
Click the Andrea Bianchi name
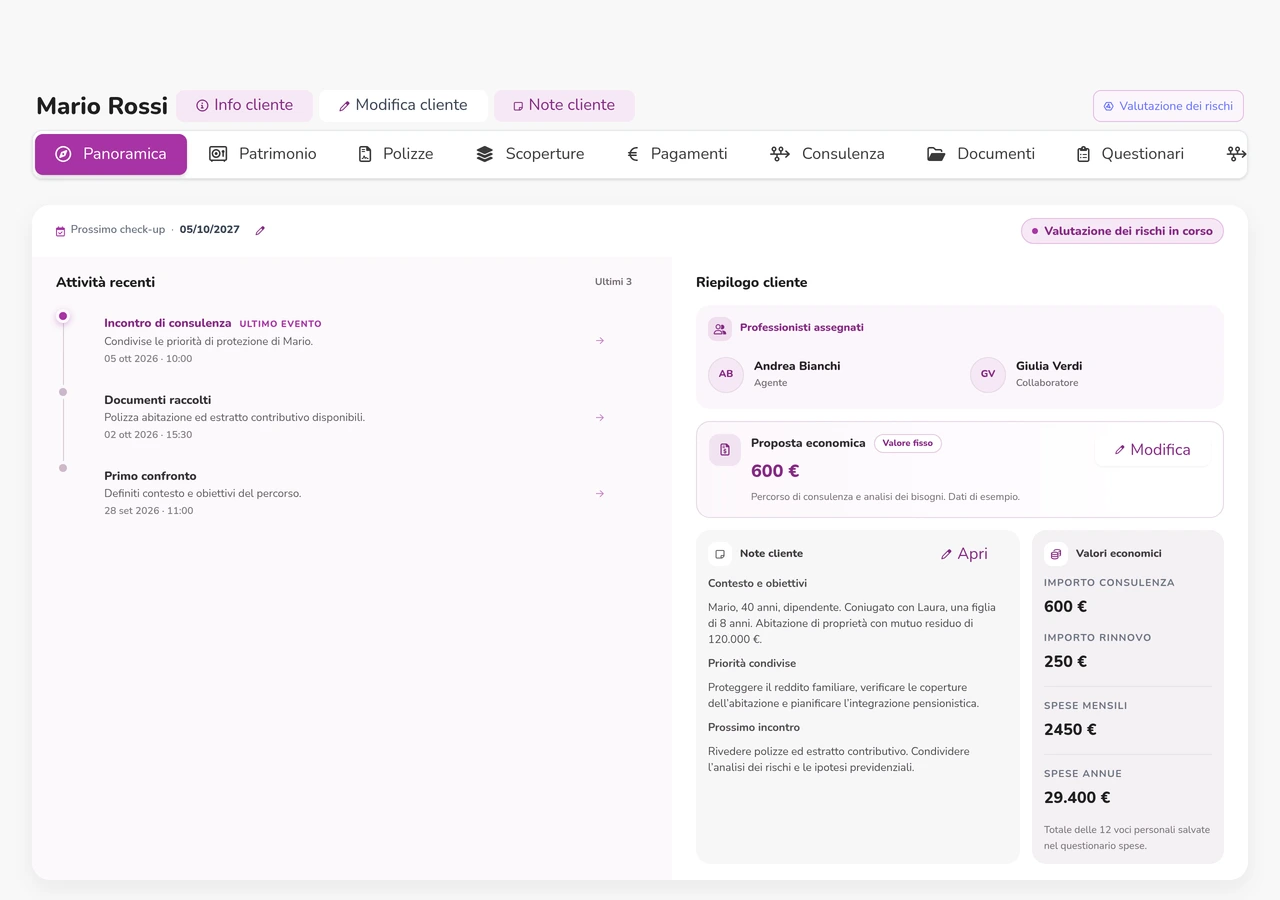(797, 366)
